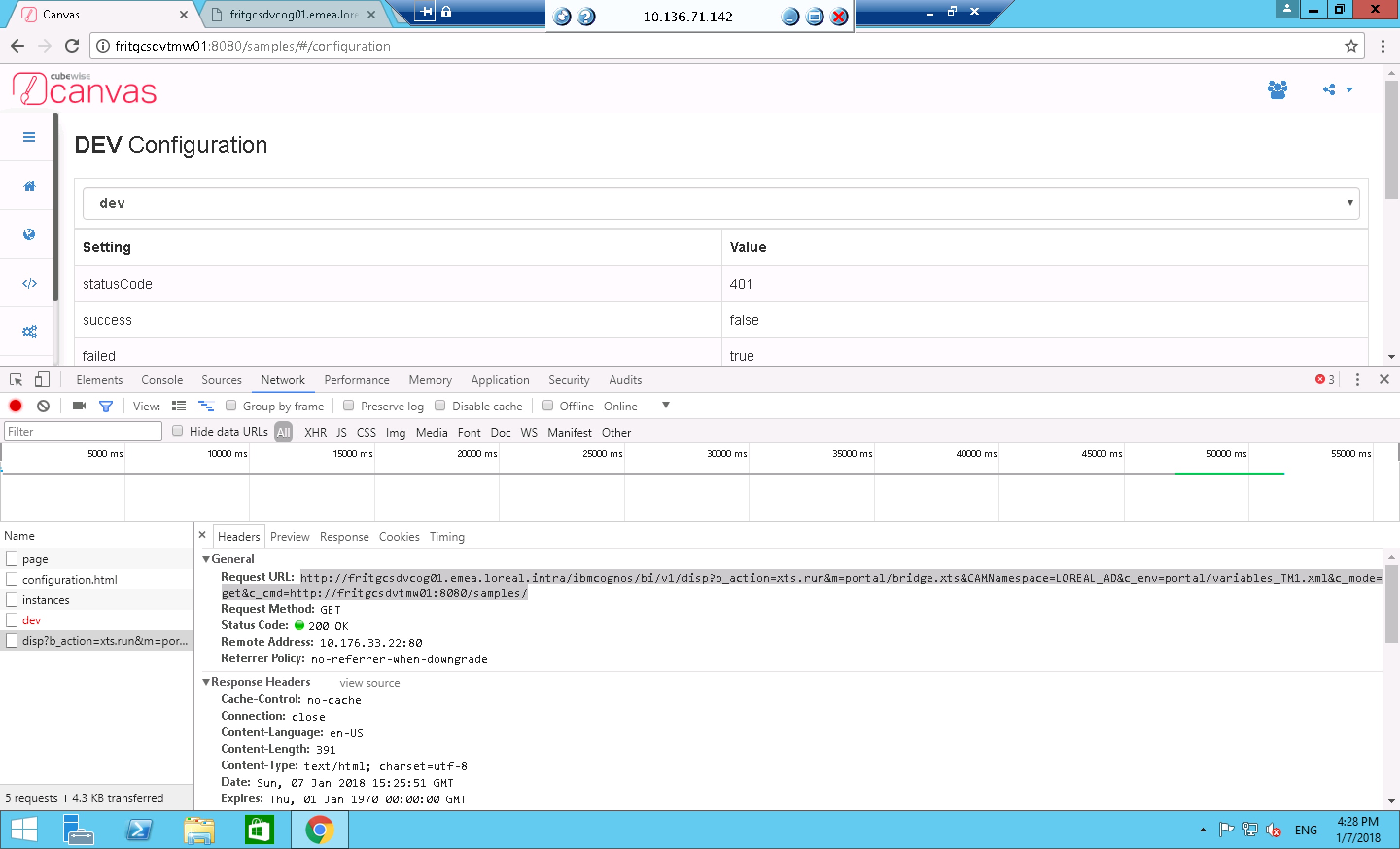Filter requests by Doc type
1400x849 pixels.
click(x=501, y=432)
